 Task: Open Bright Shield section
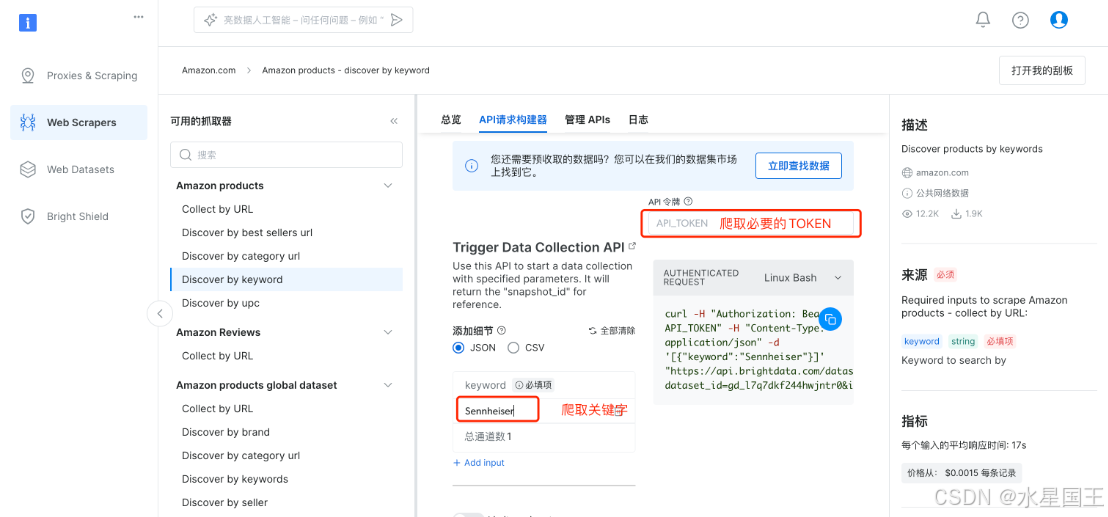(x=78, y=216)
